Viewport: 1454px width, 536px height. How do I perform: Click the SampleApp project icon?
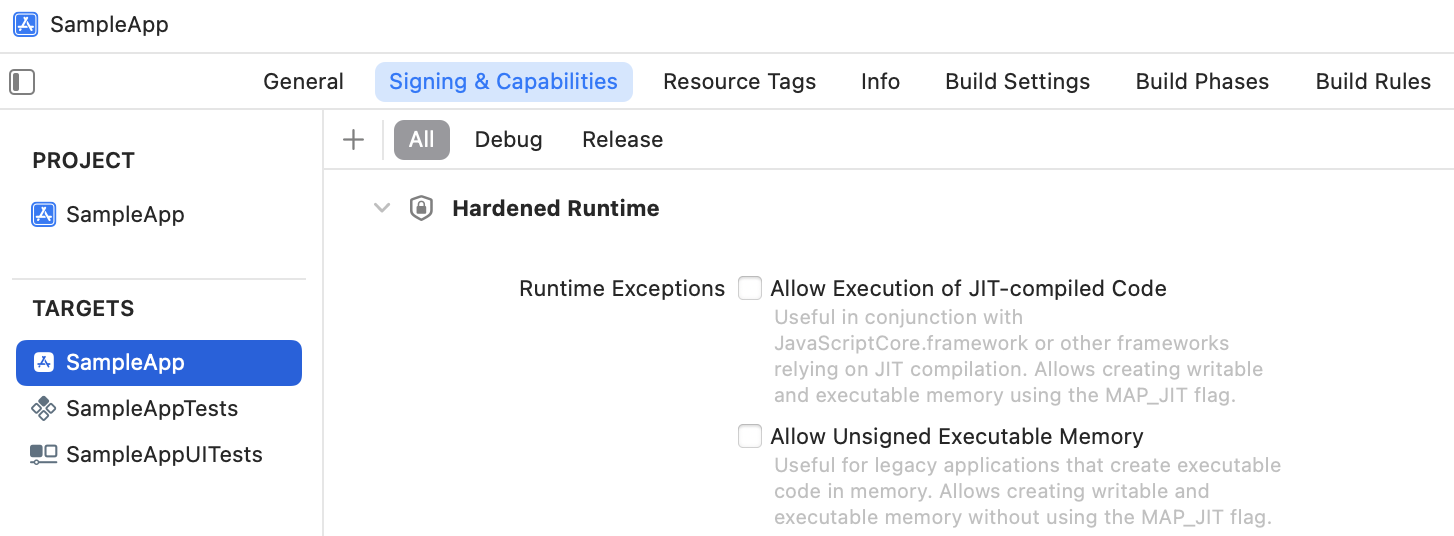[x=44, y=215]
